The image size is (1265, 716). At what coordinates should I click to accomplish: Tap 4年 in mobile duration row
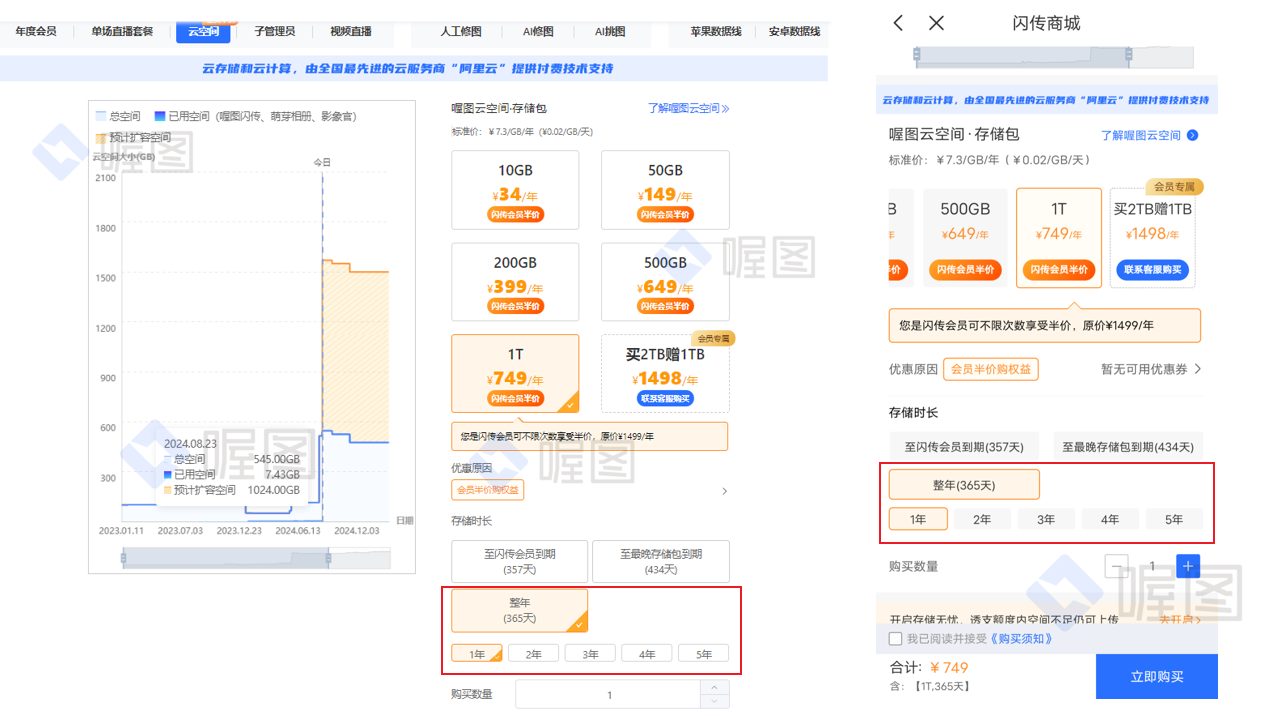(1110, 519)
